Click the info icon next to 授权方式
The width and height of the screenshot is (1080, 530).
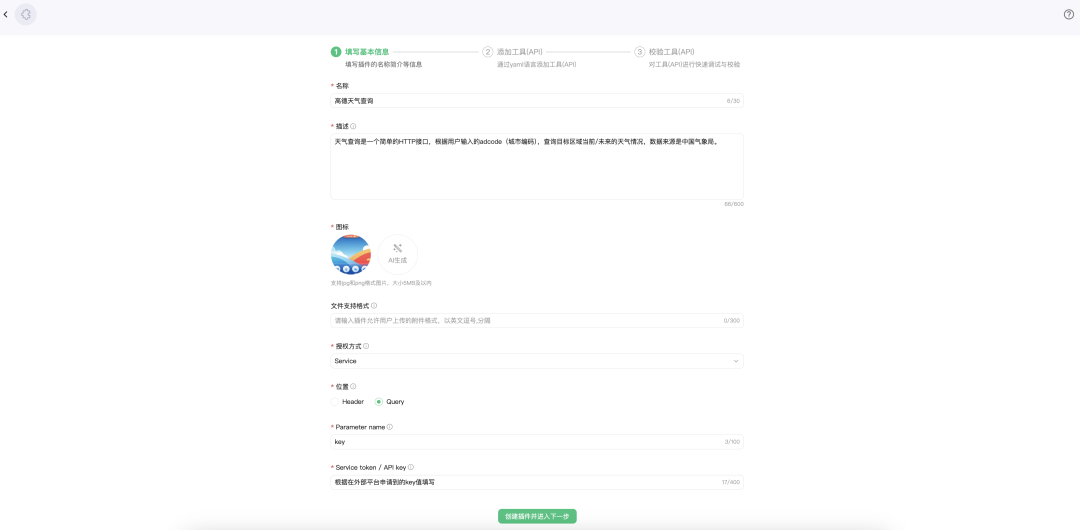point(366,346)
